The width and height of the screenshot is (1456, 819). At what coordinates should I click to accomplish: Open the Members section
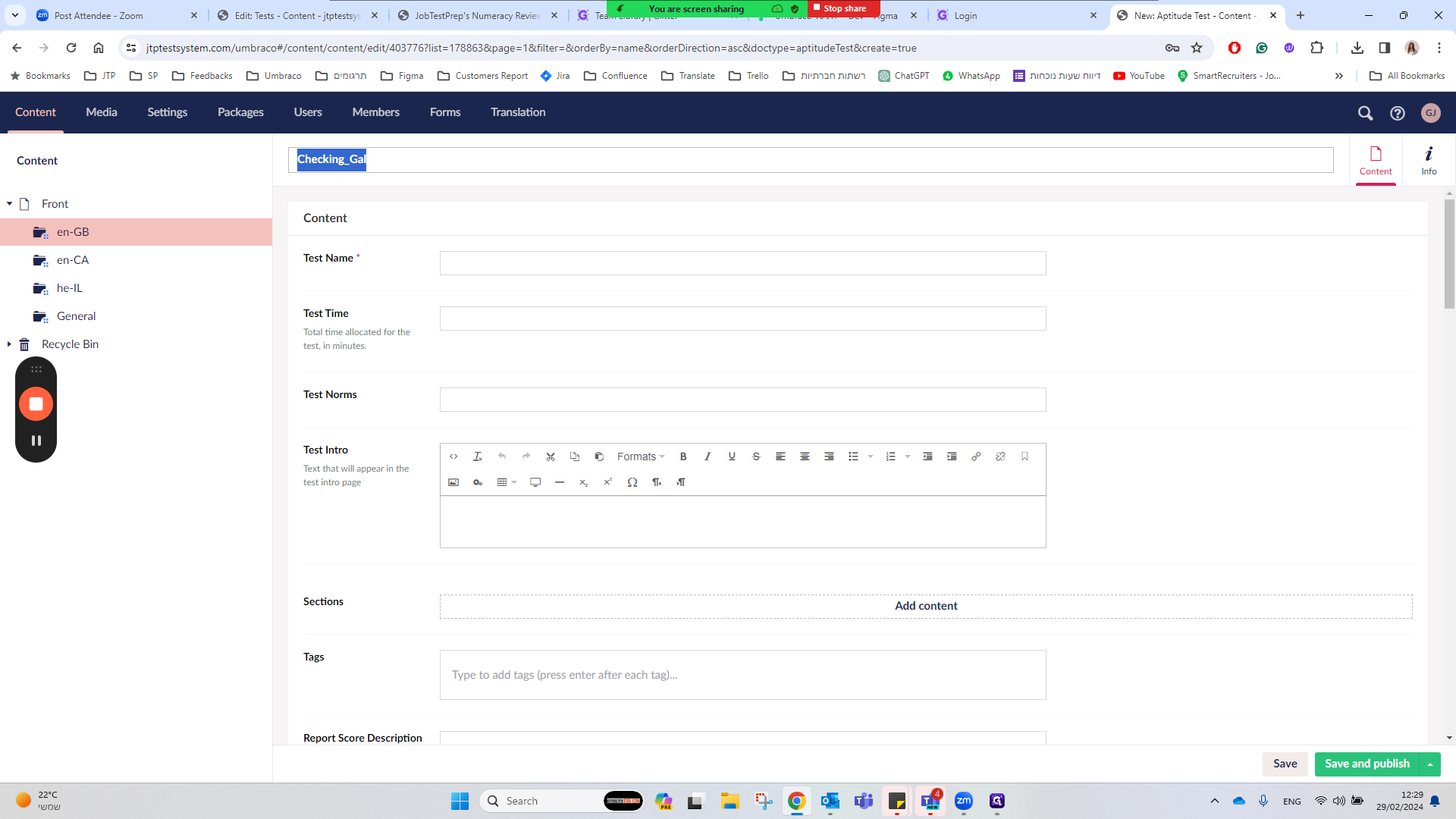click(376, 112)
